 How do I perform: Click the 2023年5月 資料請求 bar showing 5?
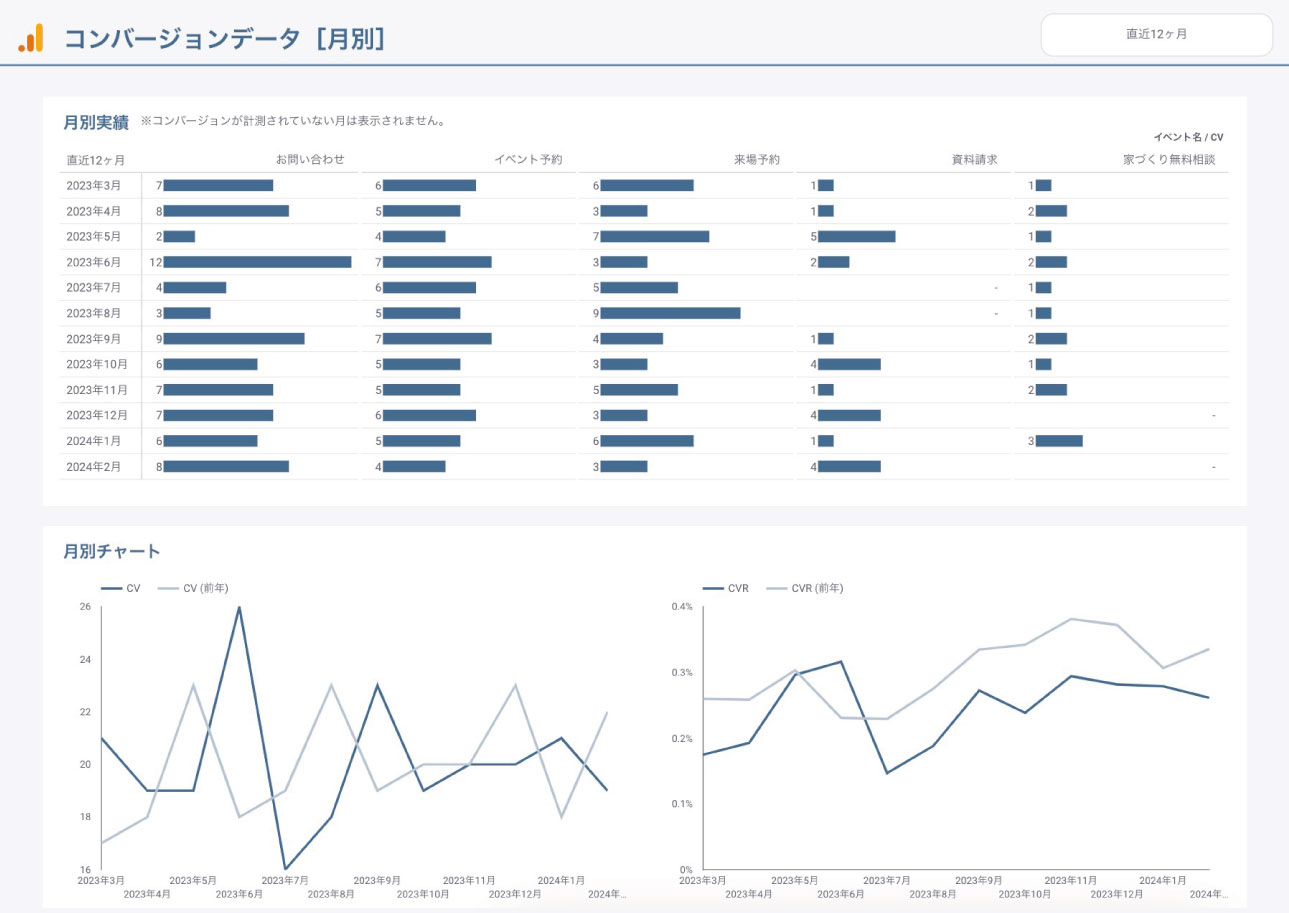click(856, 237)
